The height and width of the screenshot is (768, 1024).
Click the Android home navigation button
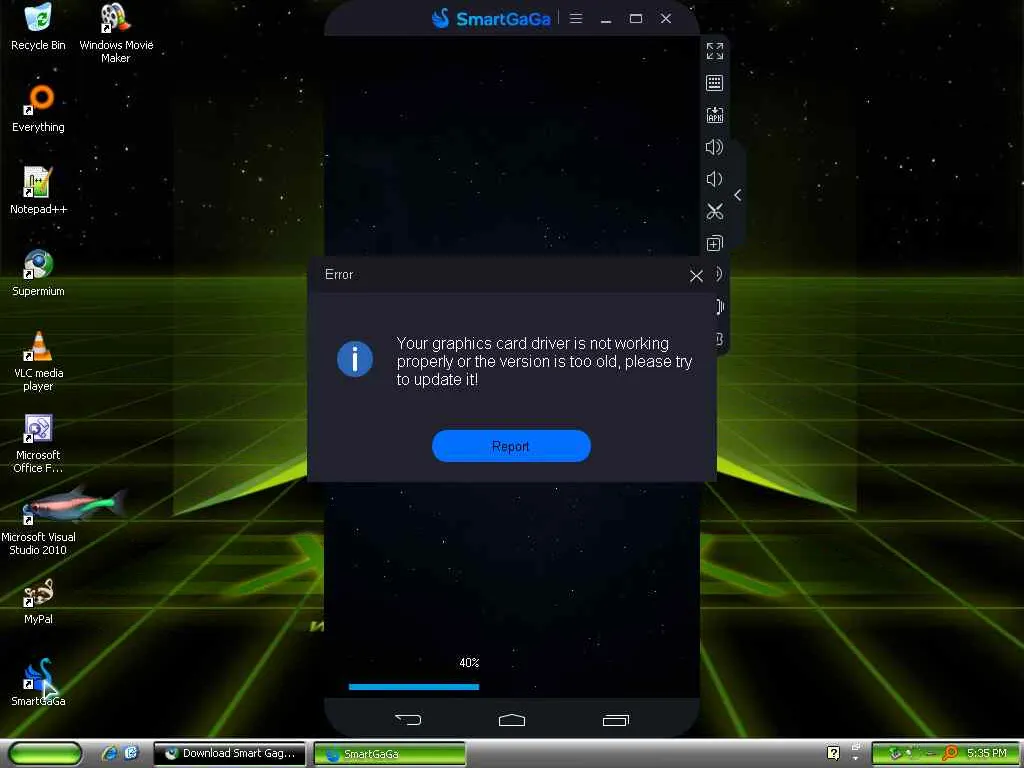512,720
